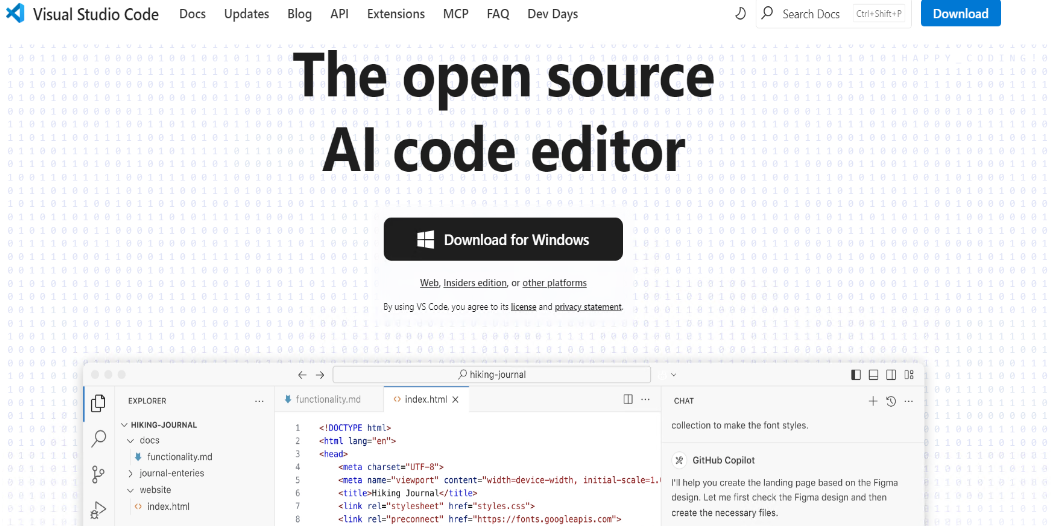The image size is (1051, 526).
Task: Open chat history clock icon
Action: [891, 401]
